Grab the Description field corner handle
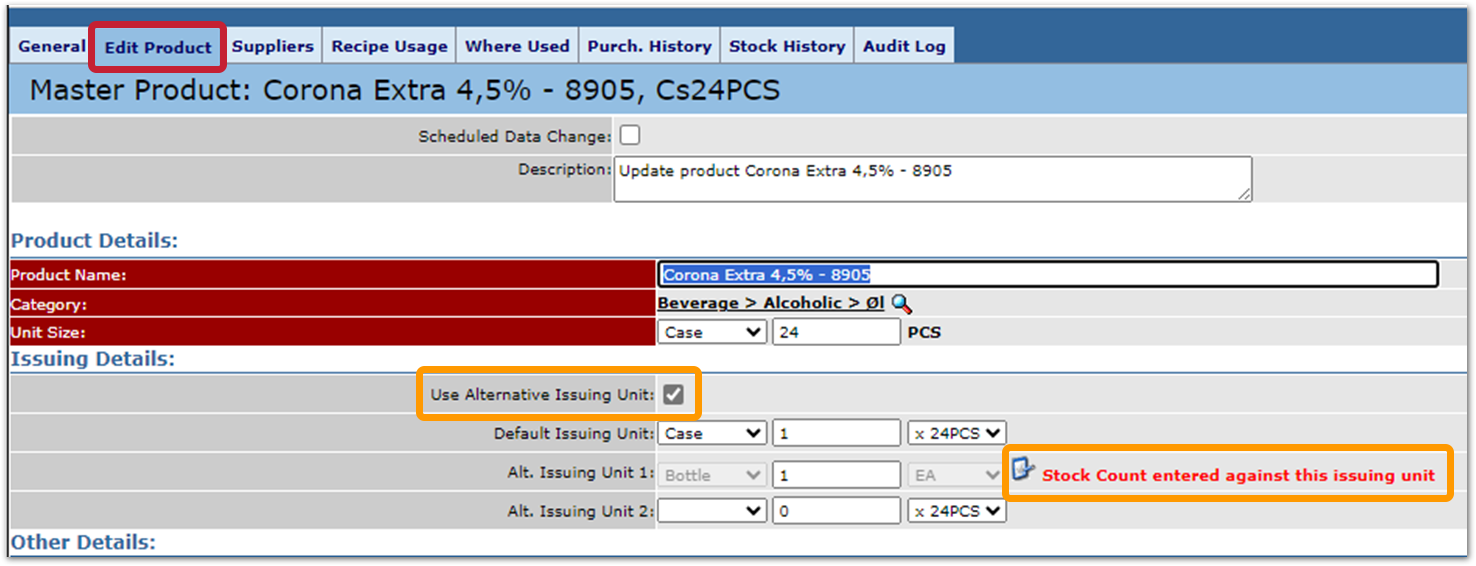 point(1245,195)
